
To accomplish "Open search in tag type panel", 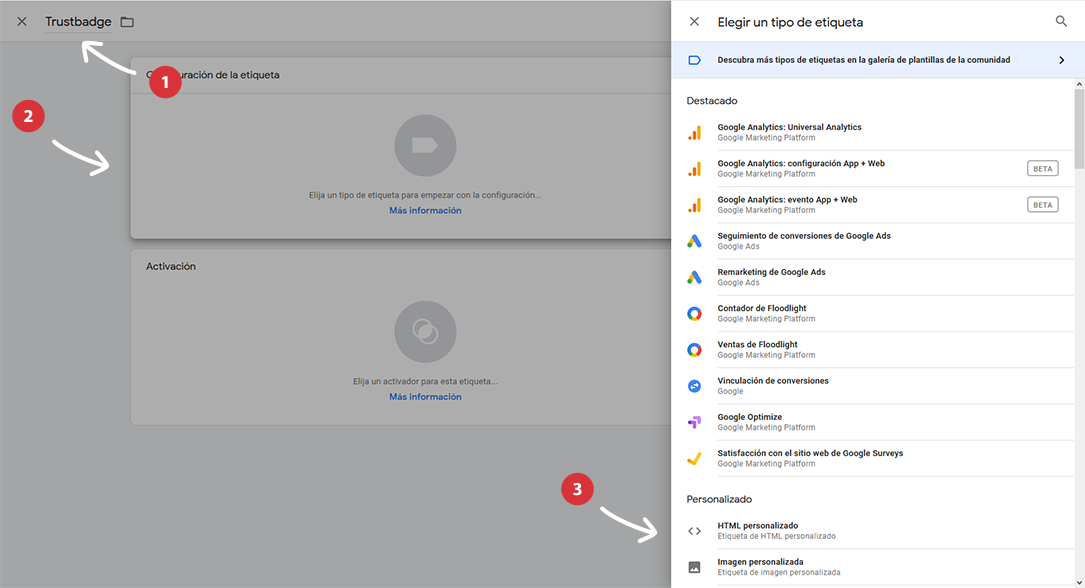I will (x=1061, y=21).
